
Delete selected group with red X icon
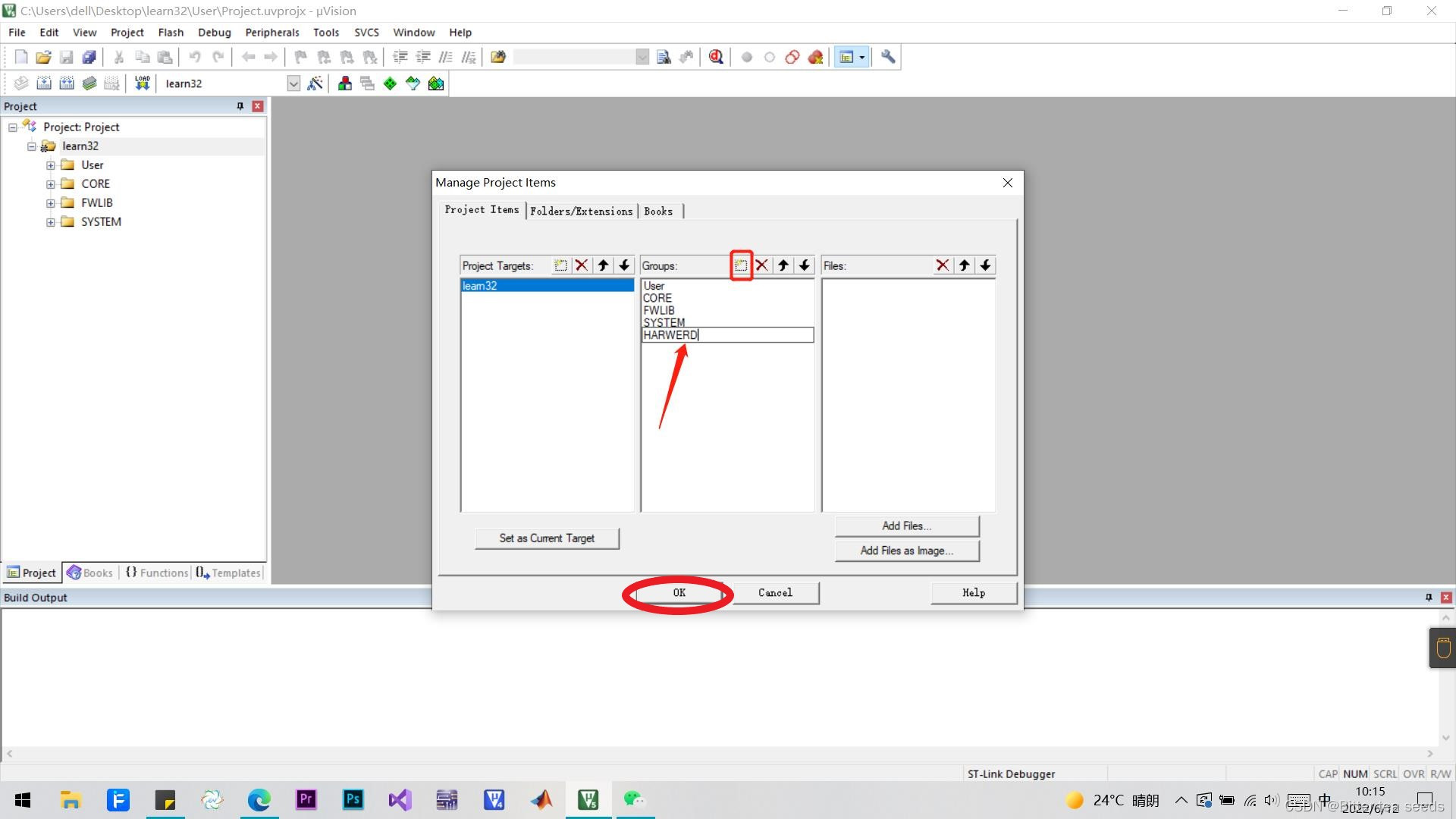point(762,265)
